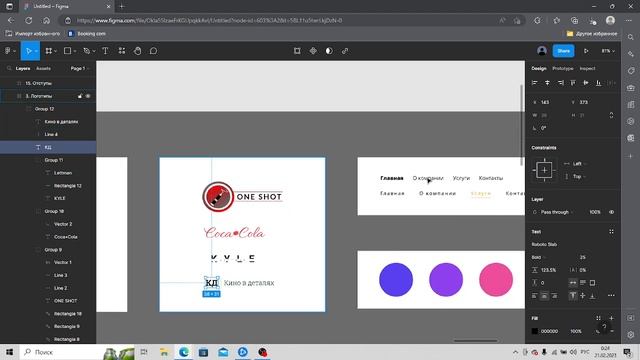Set text align center in Text section
This screenshot has height=360, width=640.
(544, 296)
